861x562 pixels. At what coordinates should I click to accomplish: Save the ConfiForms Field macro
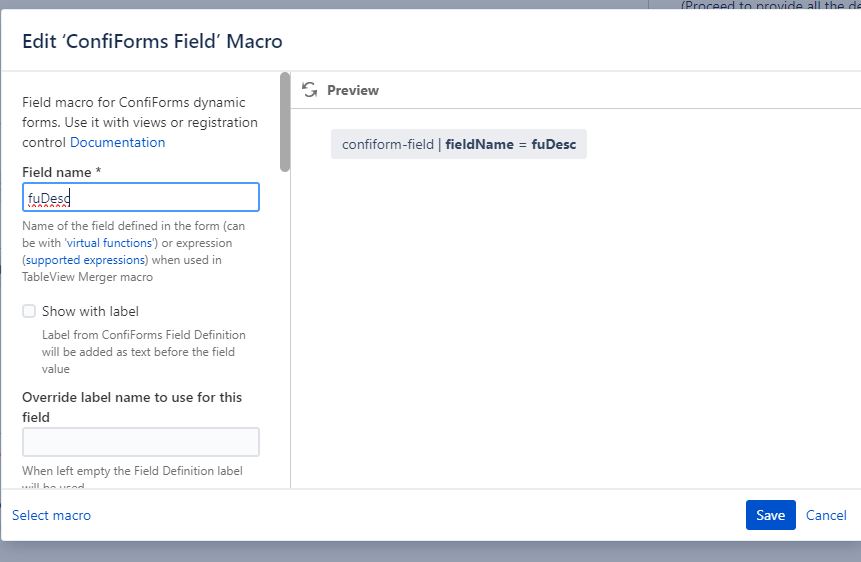[x=770, y=515]
